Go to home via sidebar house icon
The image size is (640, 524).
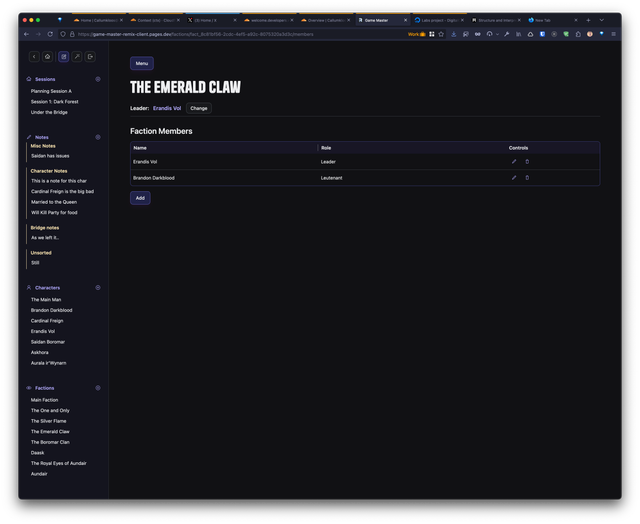(47, 57)
